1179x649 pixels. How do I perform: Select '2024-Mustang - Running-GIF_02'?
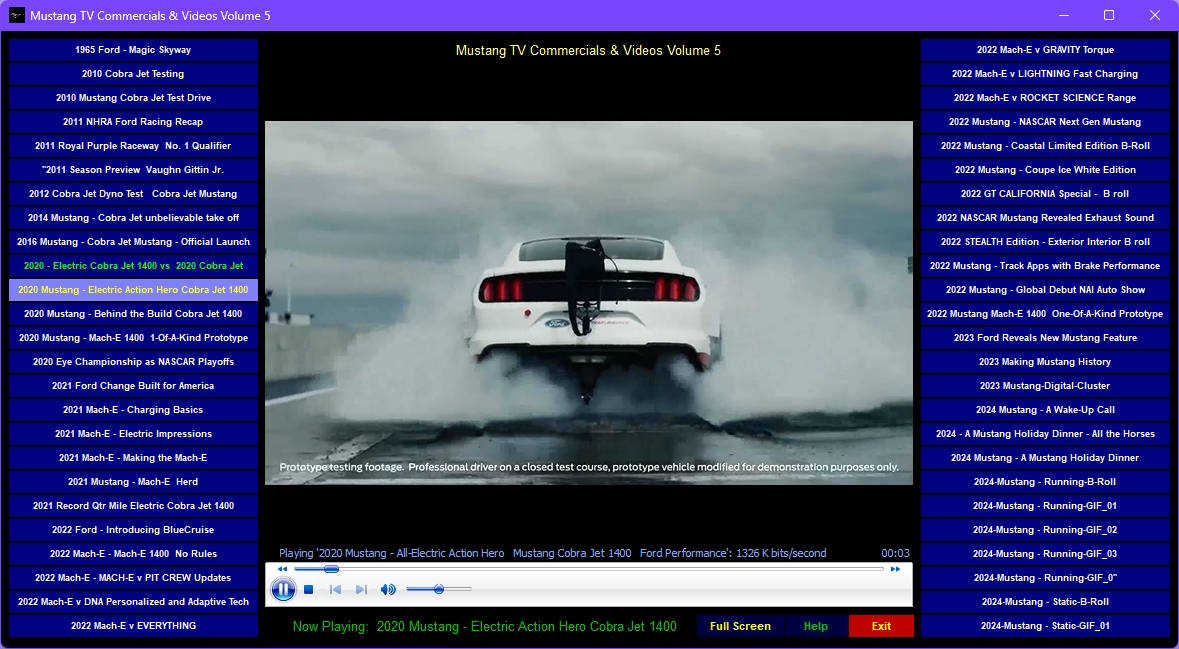(1045, 530)
